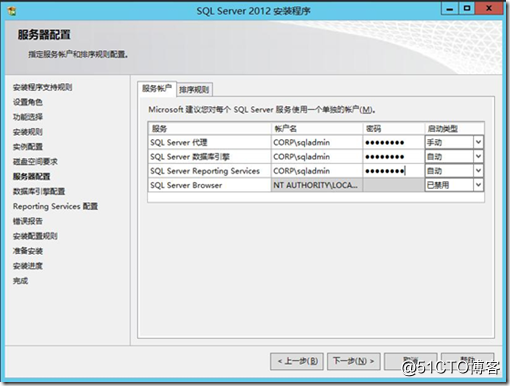Click the 上一步(B) back button

[297, 361]
